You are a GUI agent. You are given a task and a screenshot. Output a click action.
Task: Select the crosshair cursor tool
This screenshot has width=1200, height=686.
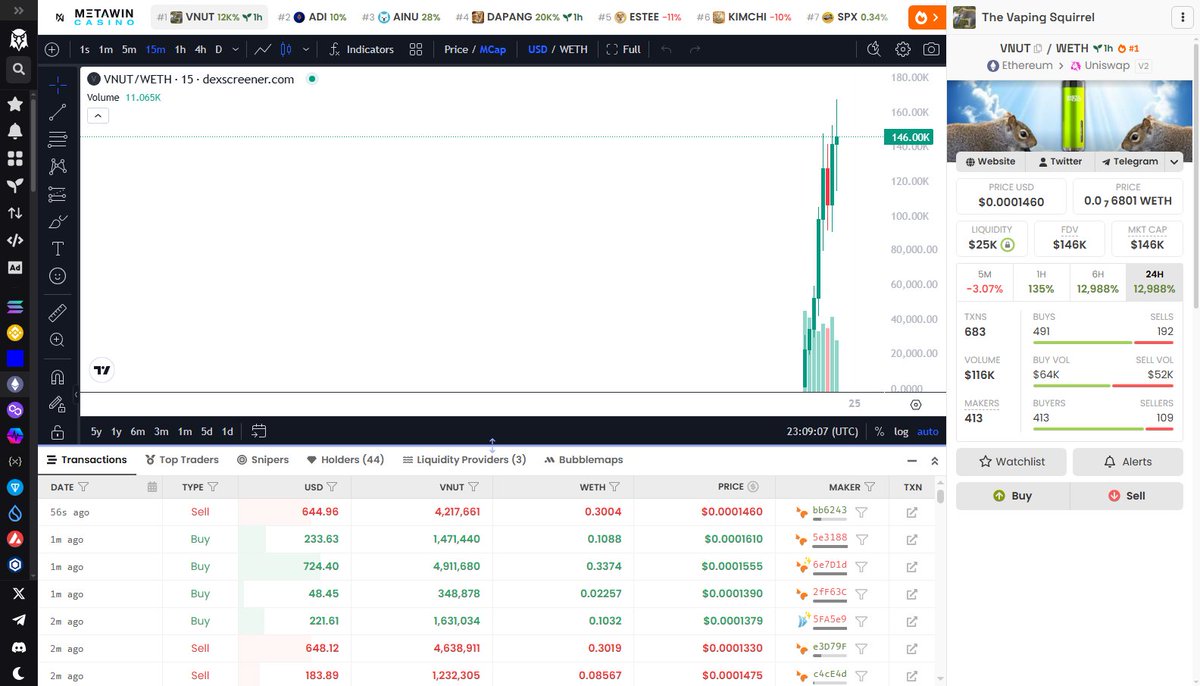coord(58,84)
